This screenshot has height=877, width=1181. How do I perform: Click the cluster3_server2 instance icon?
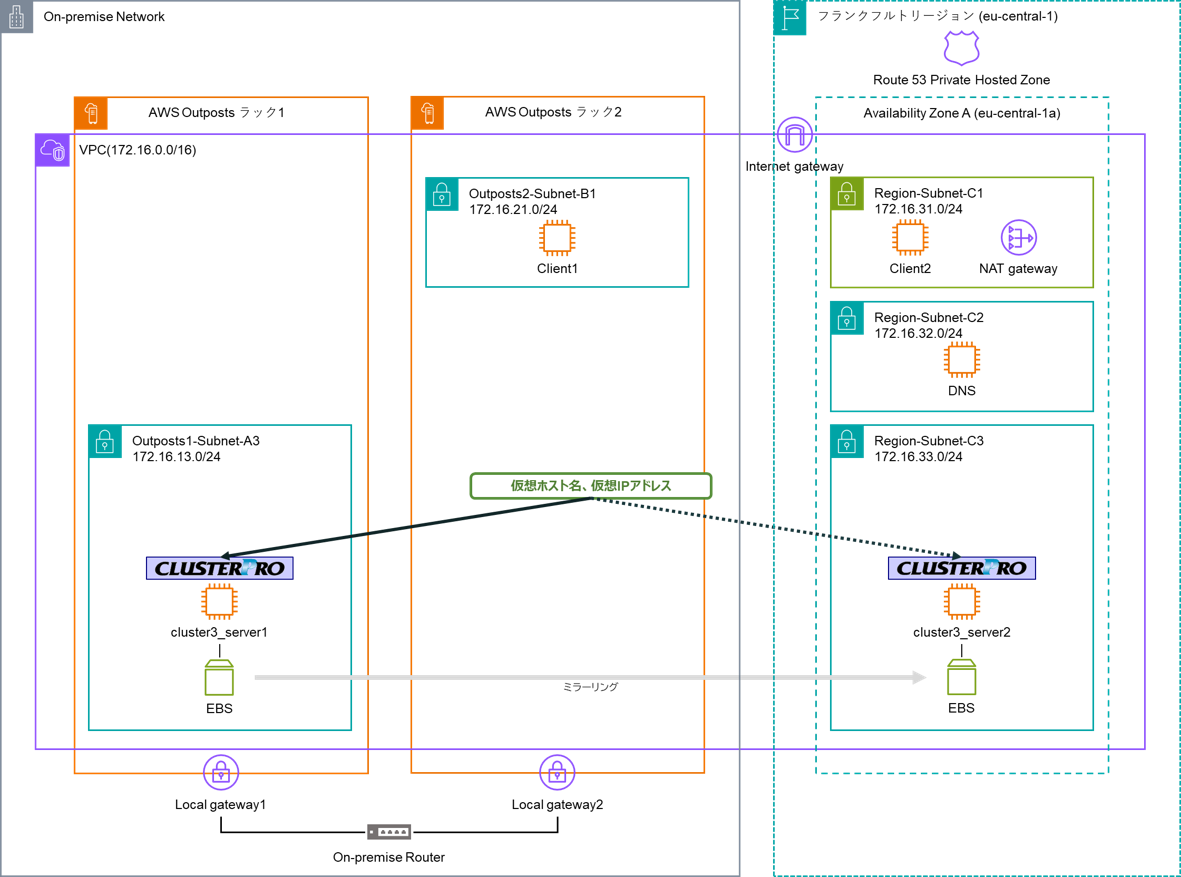[961, 602]
